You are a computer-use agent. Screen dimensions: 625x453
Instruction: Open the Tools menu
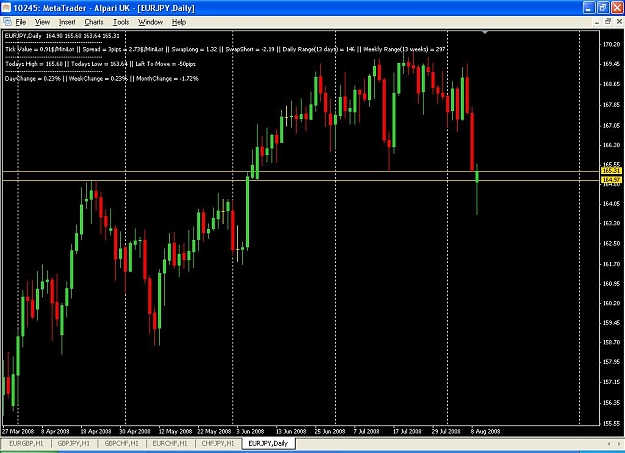pyautogui.click(x=121, y=22)
